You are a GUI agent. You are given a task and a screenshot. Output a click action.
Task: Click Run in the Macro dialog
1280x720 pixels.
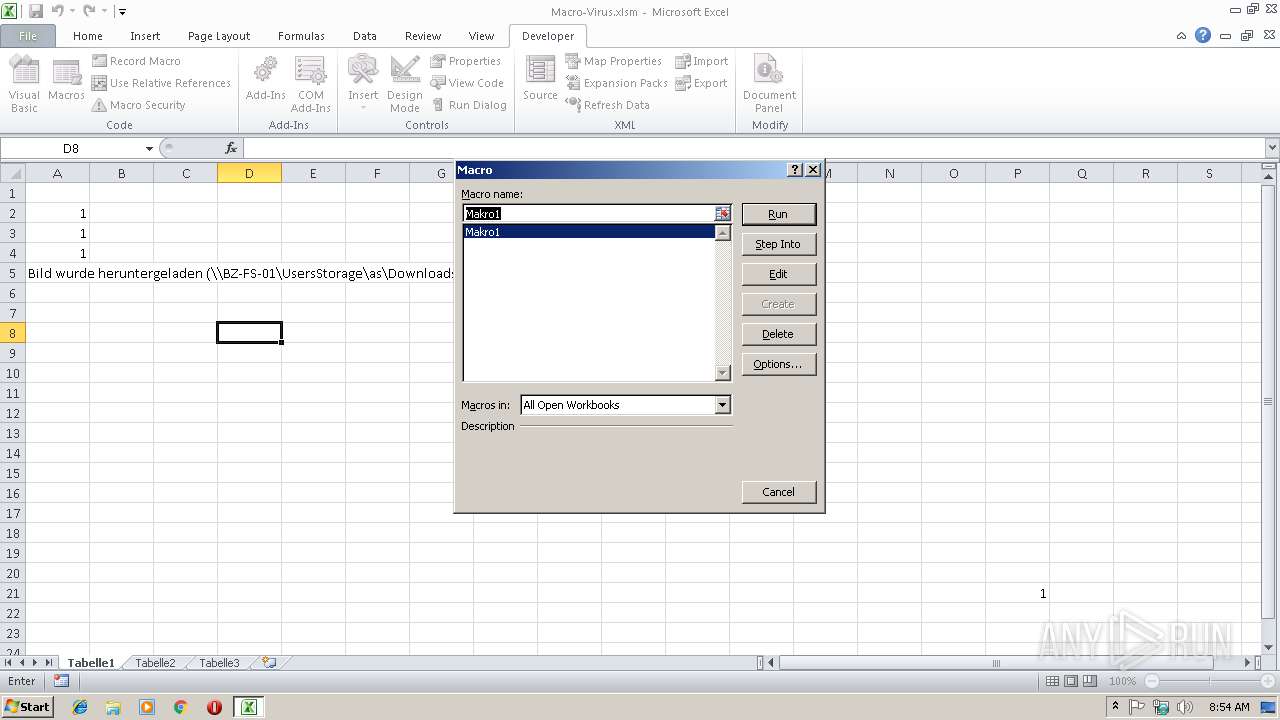point(778,214)
